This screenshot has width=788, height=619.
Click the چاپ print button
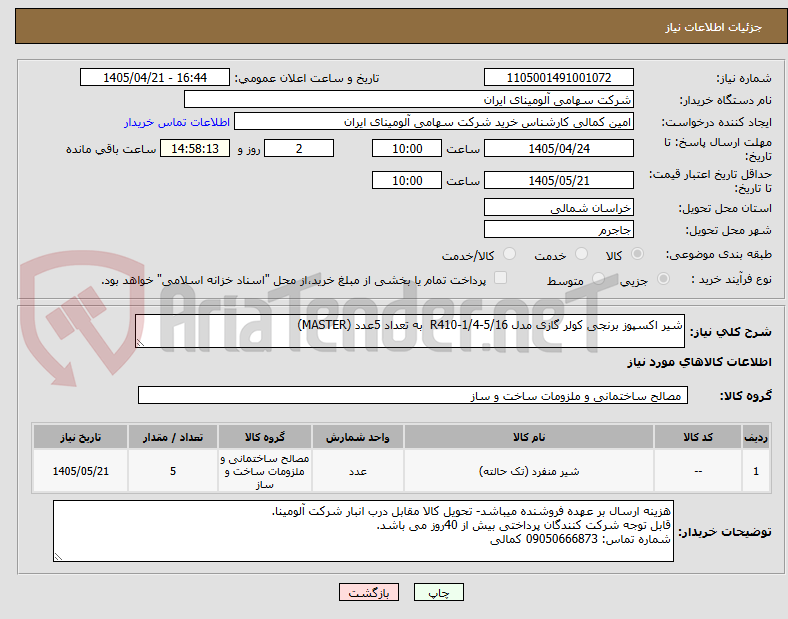(439, 592)
